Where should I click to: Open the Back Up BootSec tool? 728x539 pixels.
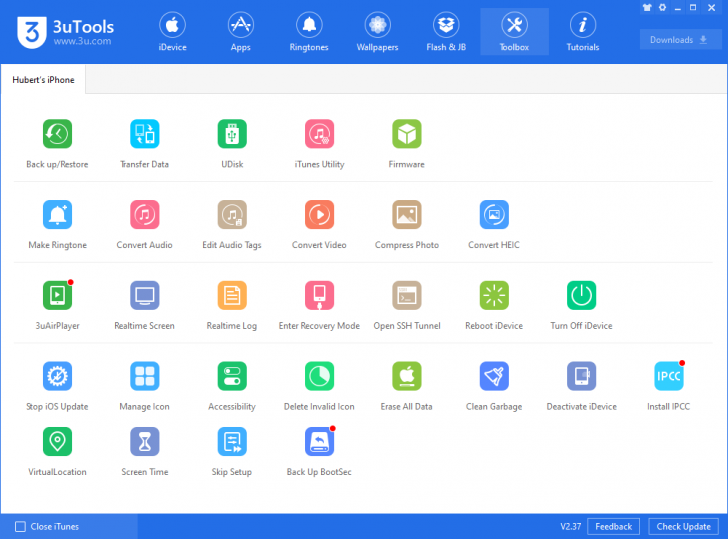(x=319, y=442)
